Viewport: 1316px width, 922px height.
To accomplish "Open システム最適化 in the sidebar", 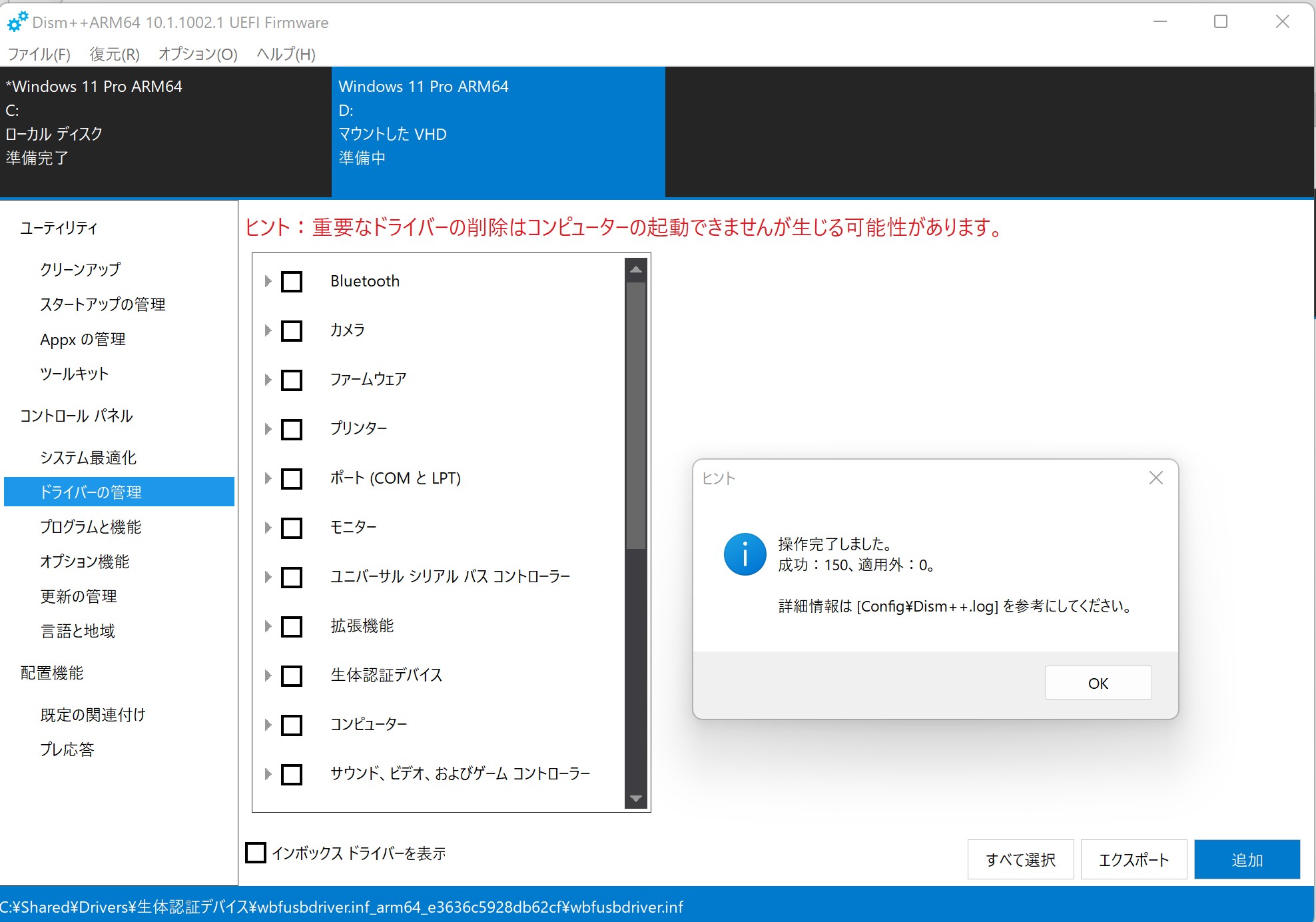I will point(88,458).
